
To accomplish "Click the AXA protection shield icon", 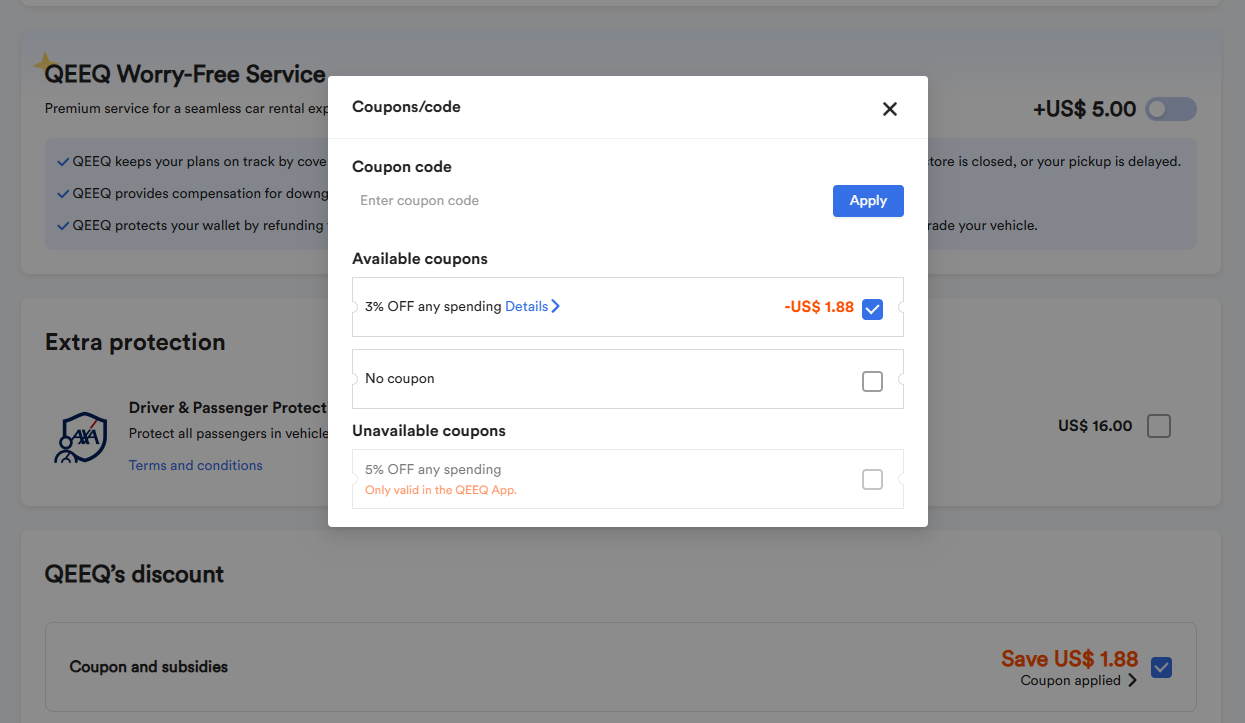I will (x=80, y=436).
